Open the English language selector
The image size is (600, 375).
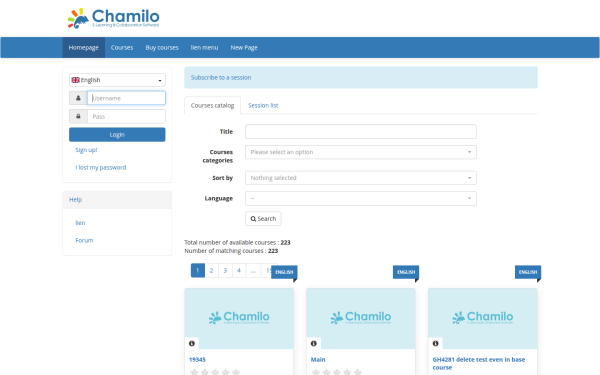coord(117,80)
